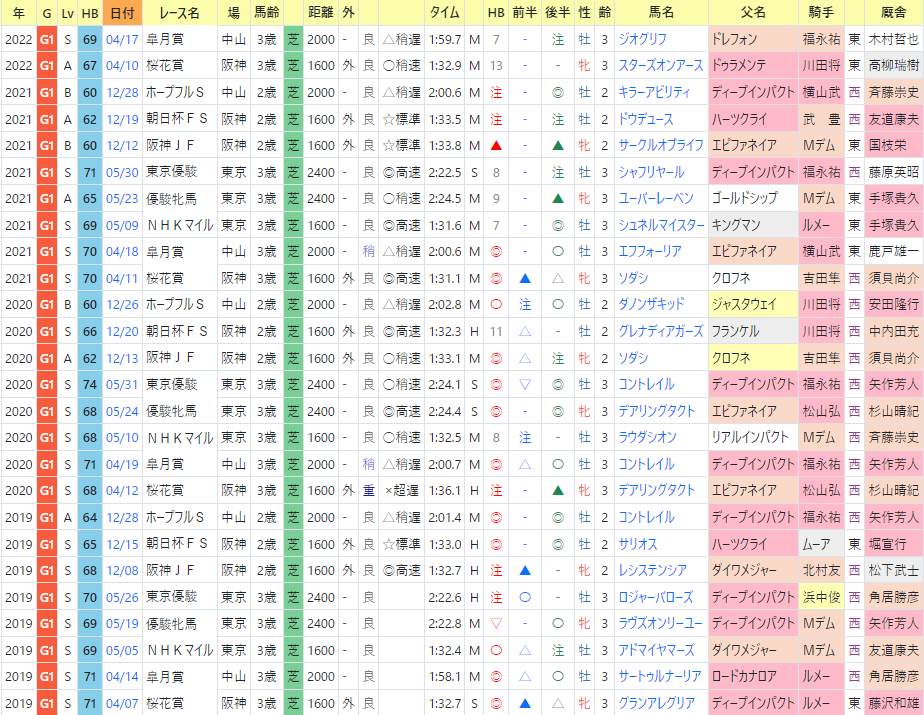
Task: Open the 05/10 date link
Action: (122, 437)
